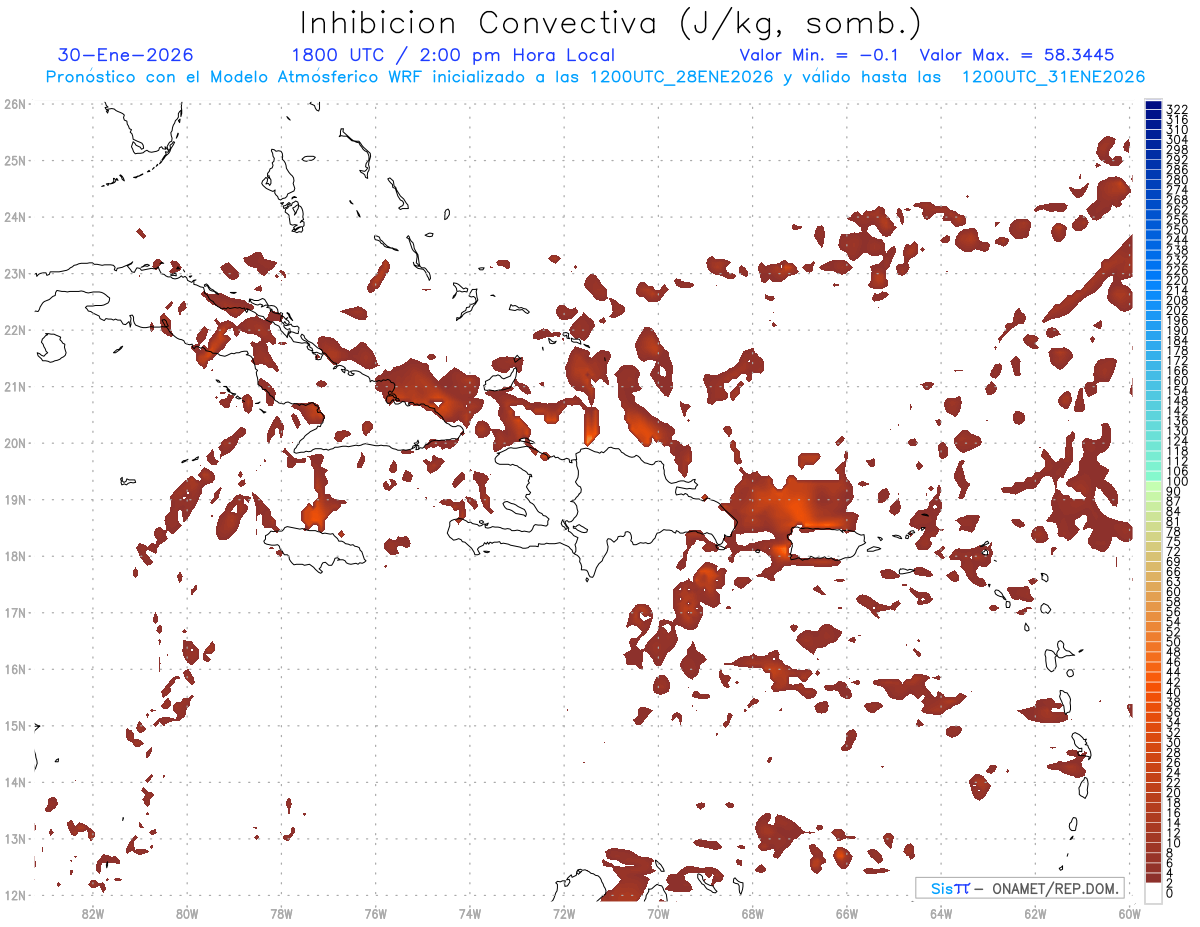
Task: Click the 66W longitude label
Action: [x=847, y=912]
